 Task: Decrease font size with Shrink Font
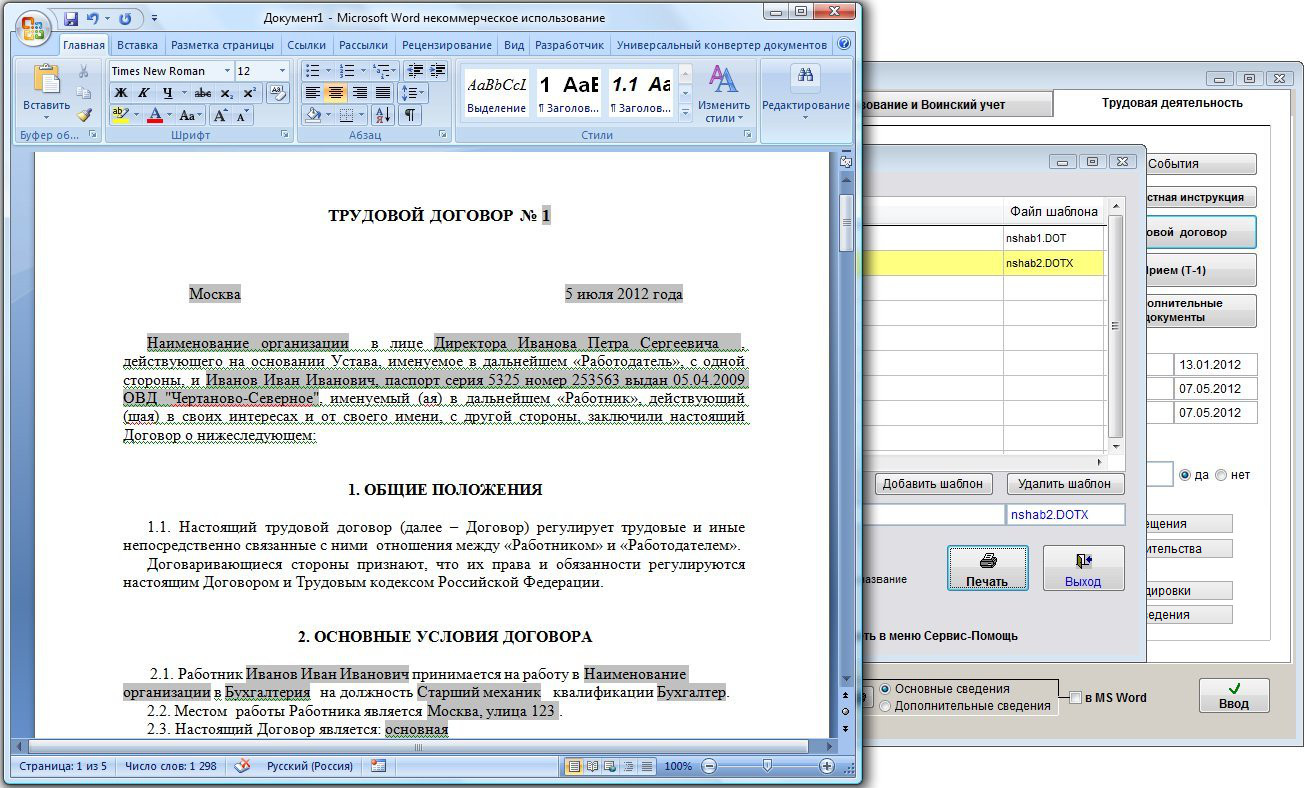tap(242, 116)
